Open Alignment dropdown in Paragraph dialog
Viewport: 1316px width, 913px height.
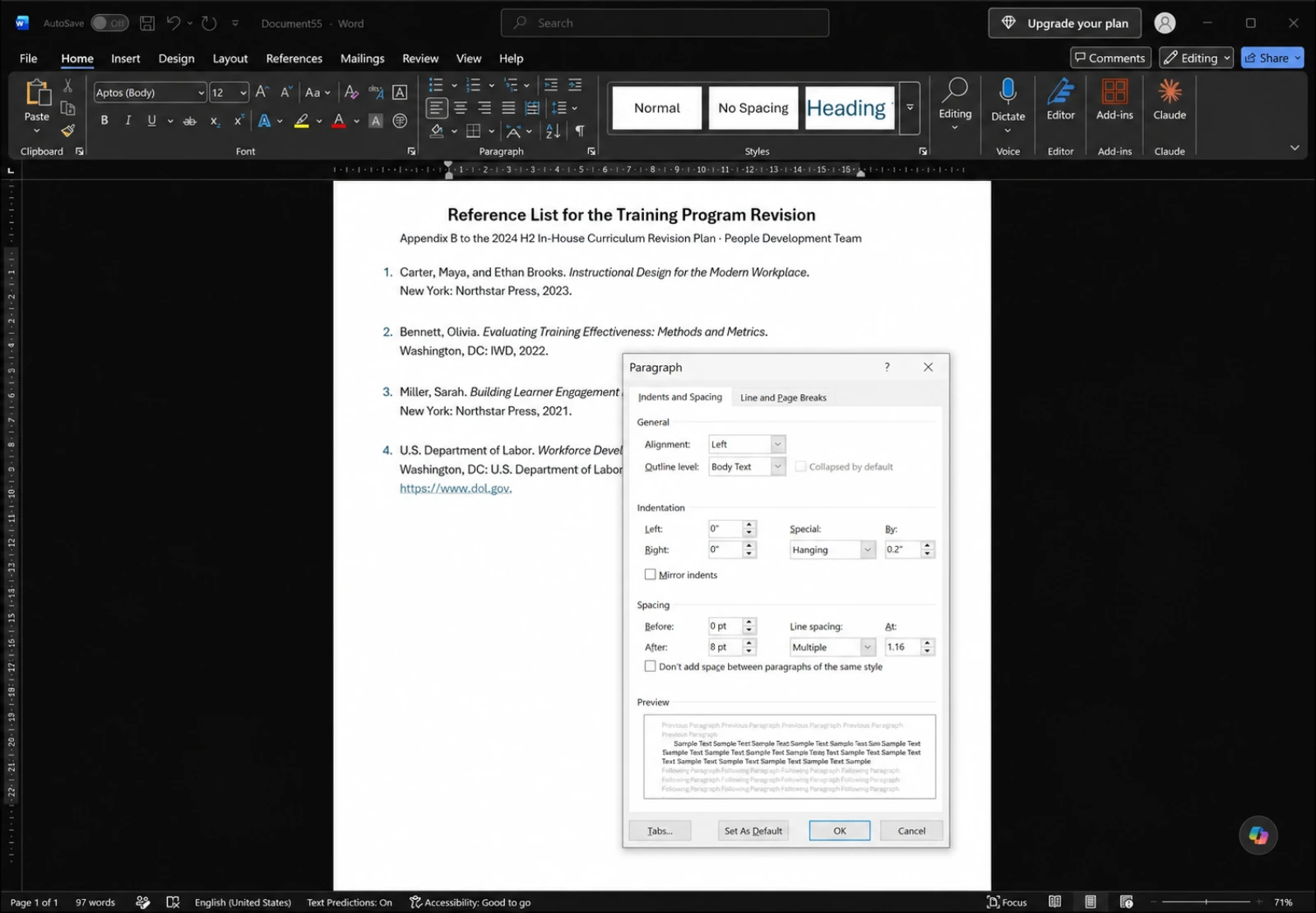(x=777, y=444)
